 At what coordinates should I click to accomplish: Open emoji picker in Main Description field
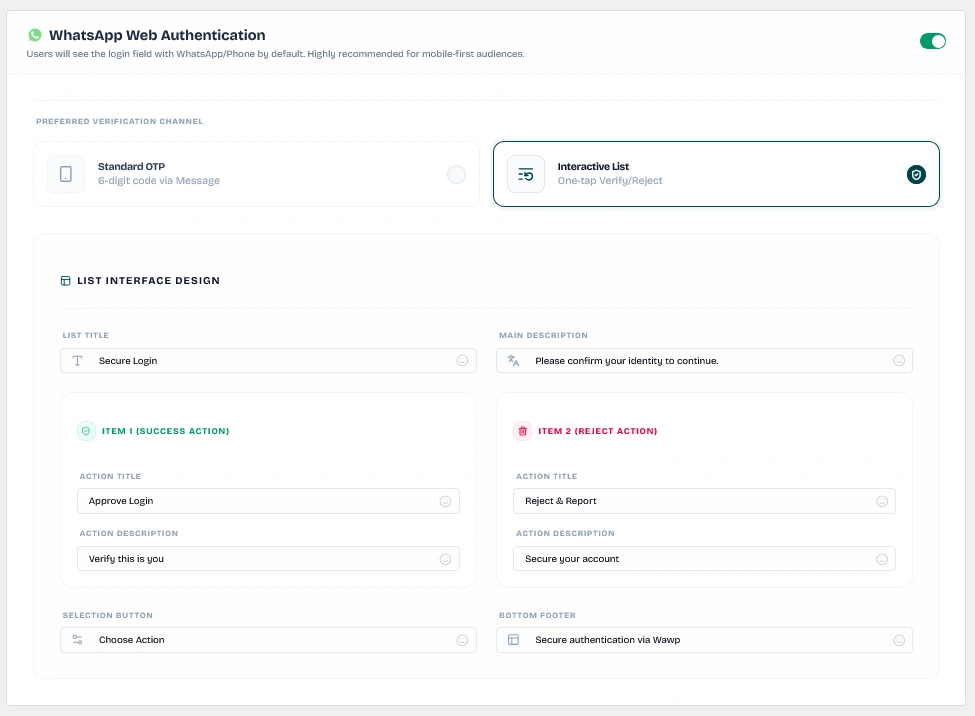click(x=899, y=360)
